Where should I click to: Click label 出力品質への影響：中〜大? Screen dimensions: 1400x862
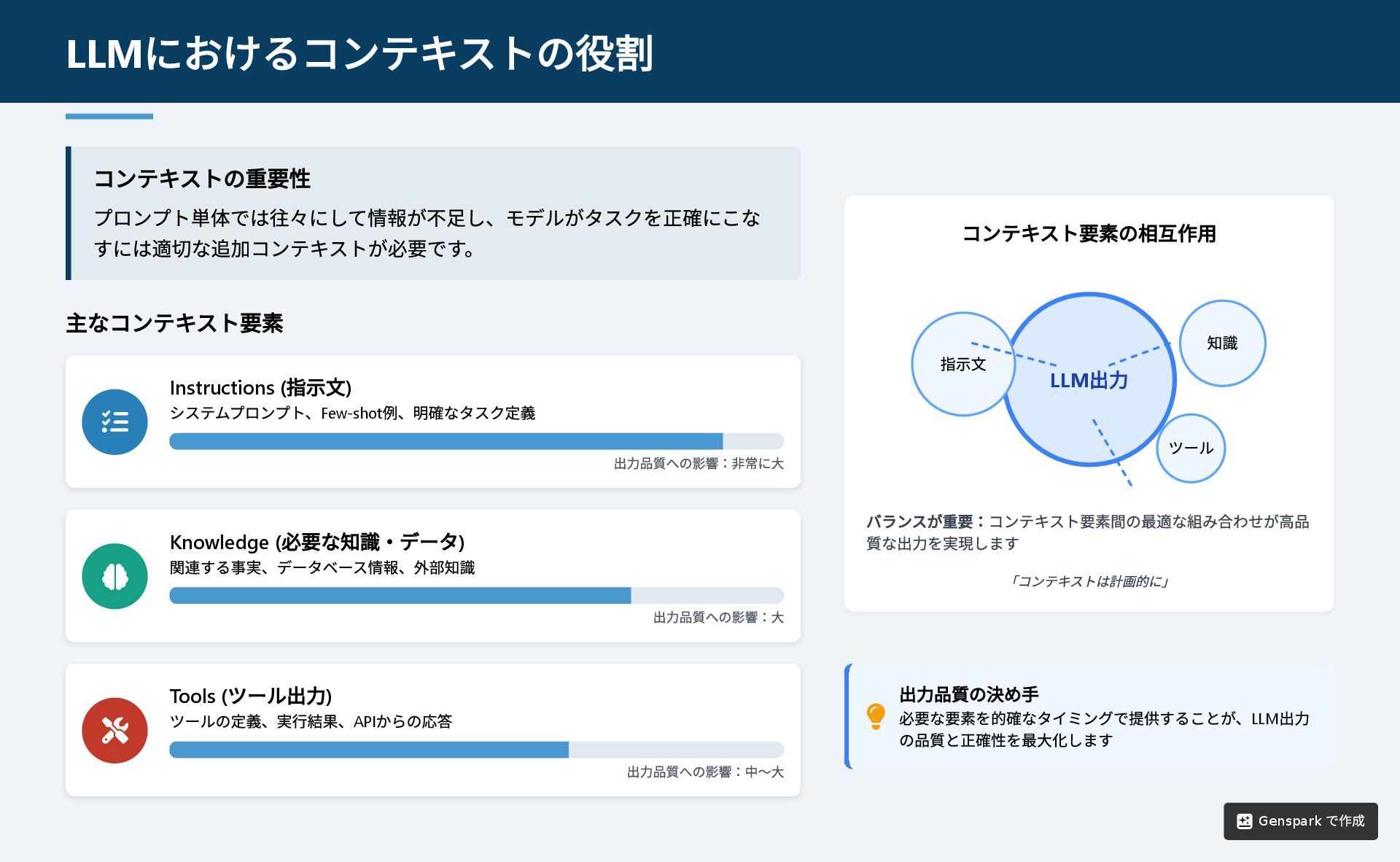pos(705,772)
